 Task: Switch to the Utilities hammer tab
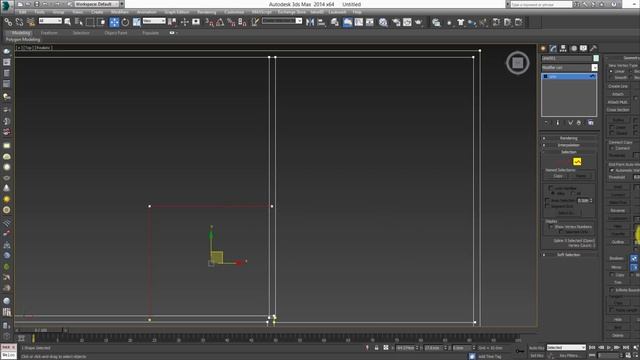(x=593, y=48)
